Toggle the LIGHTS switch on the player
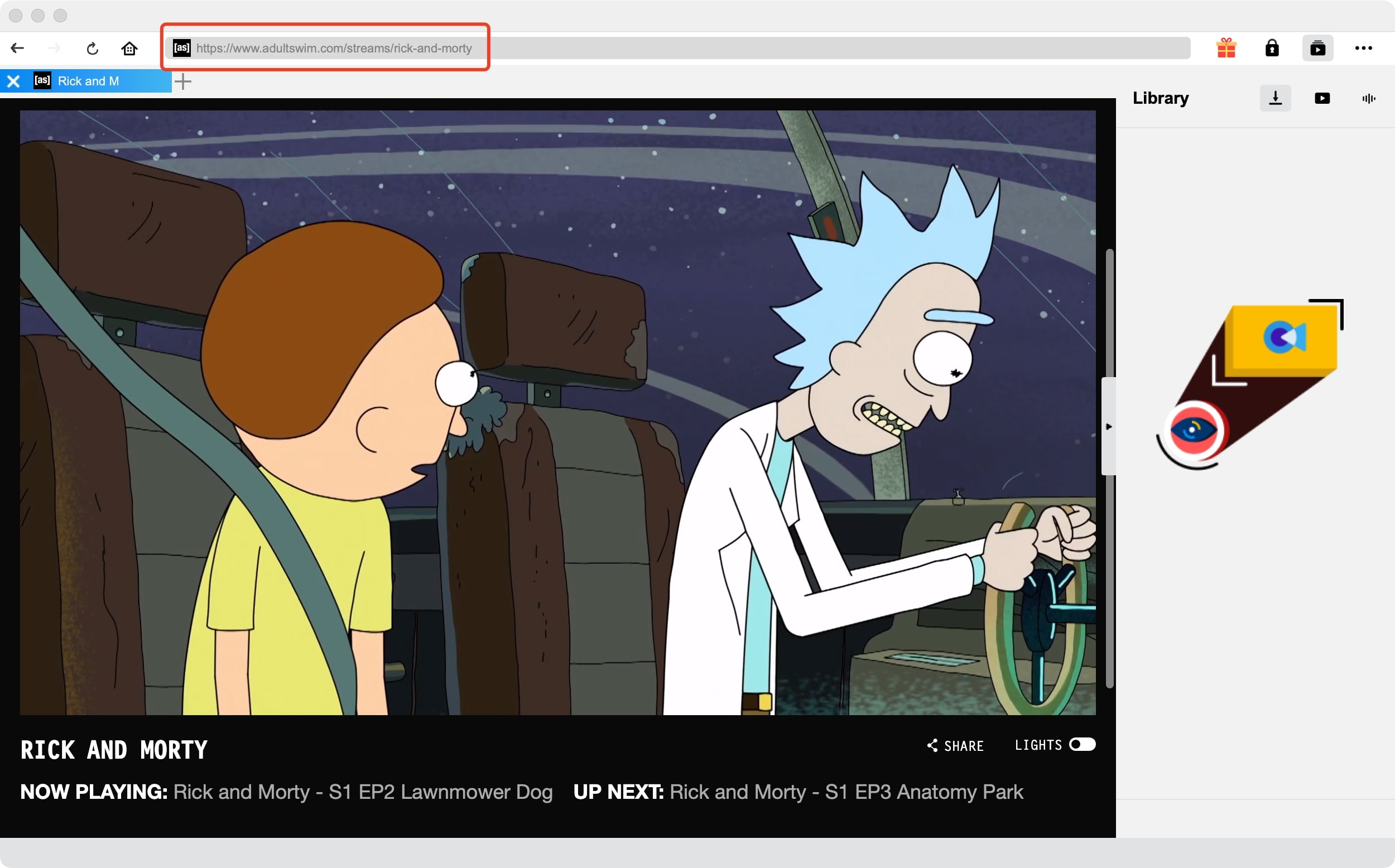This screenshot has height=868, width=1395. pyautogui.click(x=1083, y=745)
